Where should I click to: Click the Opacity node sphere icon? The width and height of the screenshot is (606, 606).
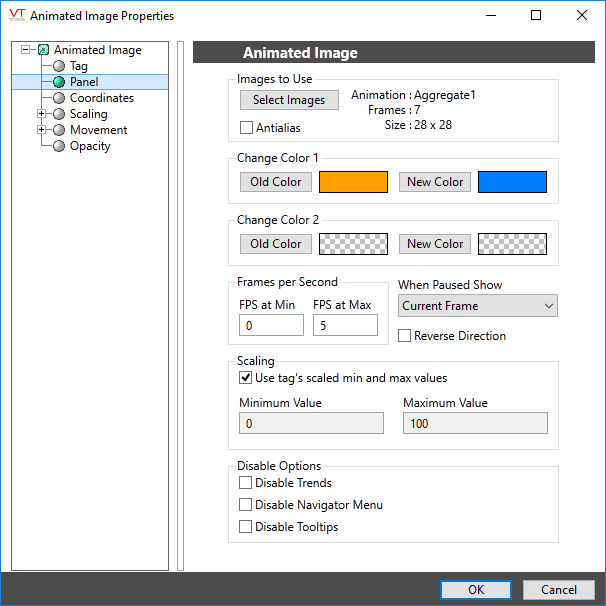59,146
